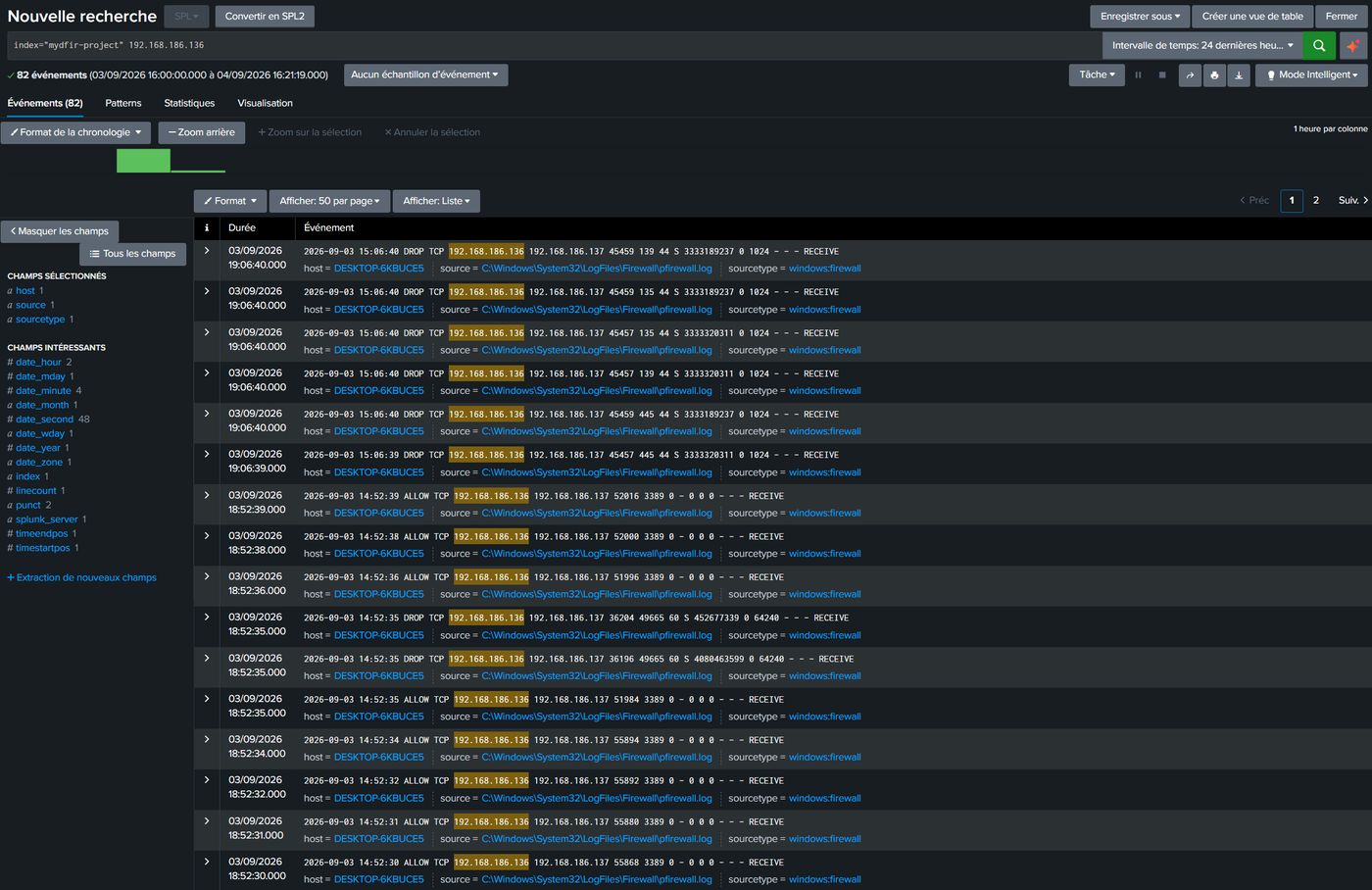The height and width of the screenshot is (890, 1372).
Task: Stop the search job
Action: 1162,75
